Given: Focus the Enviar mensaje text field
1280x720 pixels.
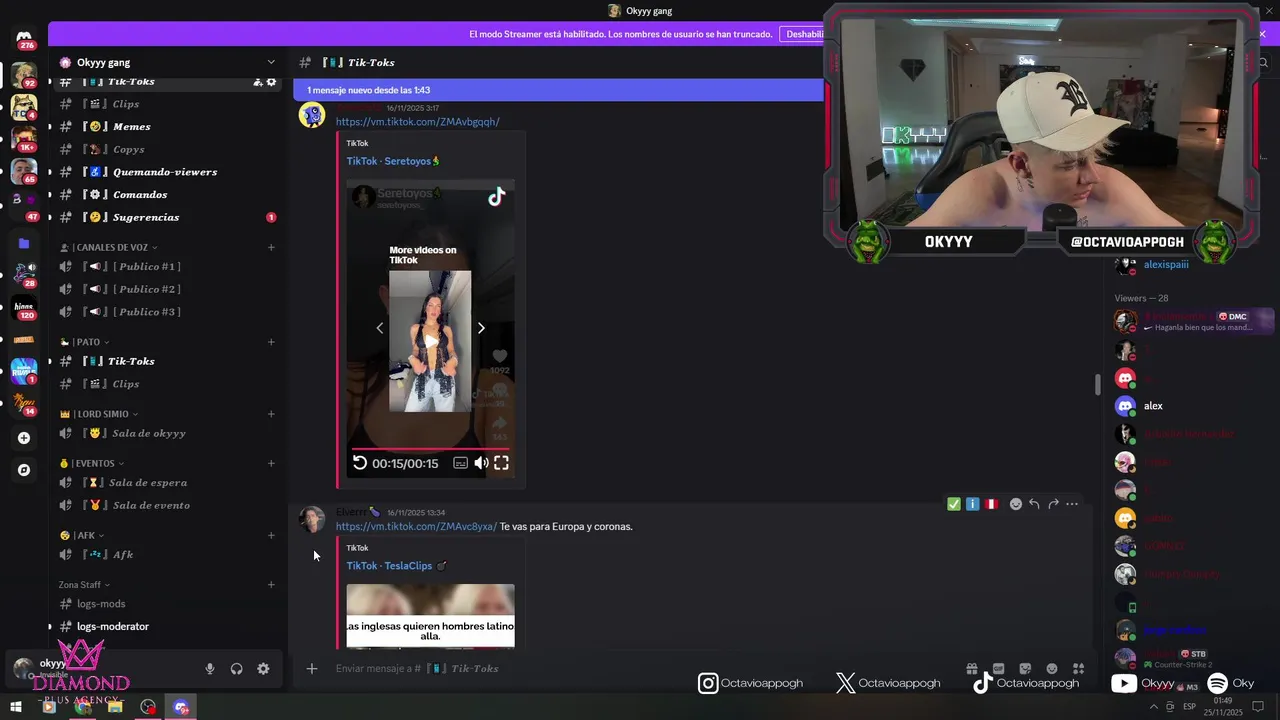Looking at the screenshot, I should 640,669.
